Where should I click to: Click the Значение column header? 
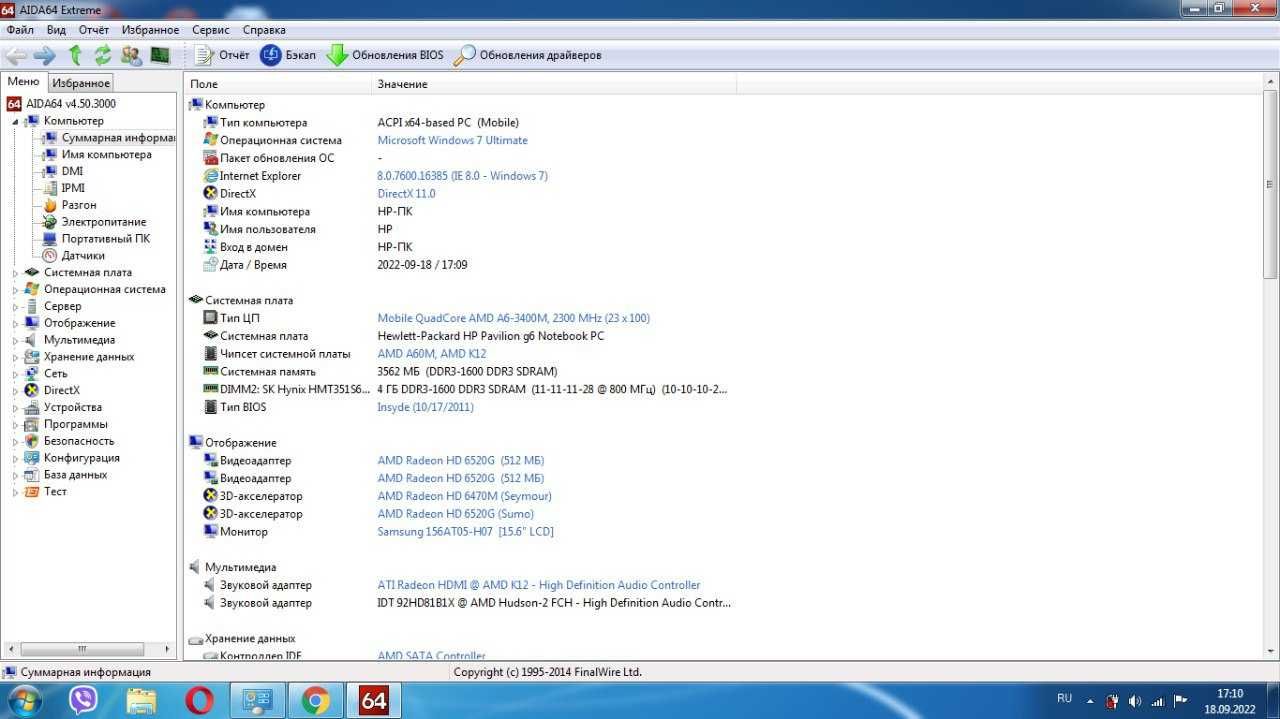coord(555,84)
